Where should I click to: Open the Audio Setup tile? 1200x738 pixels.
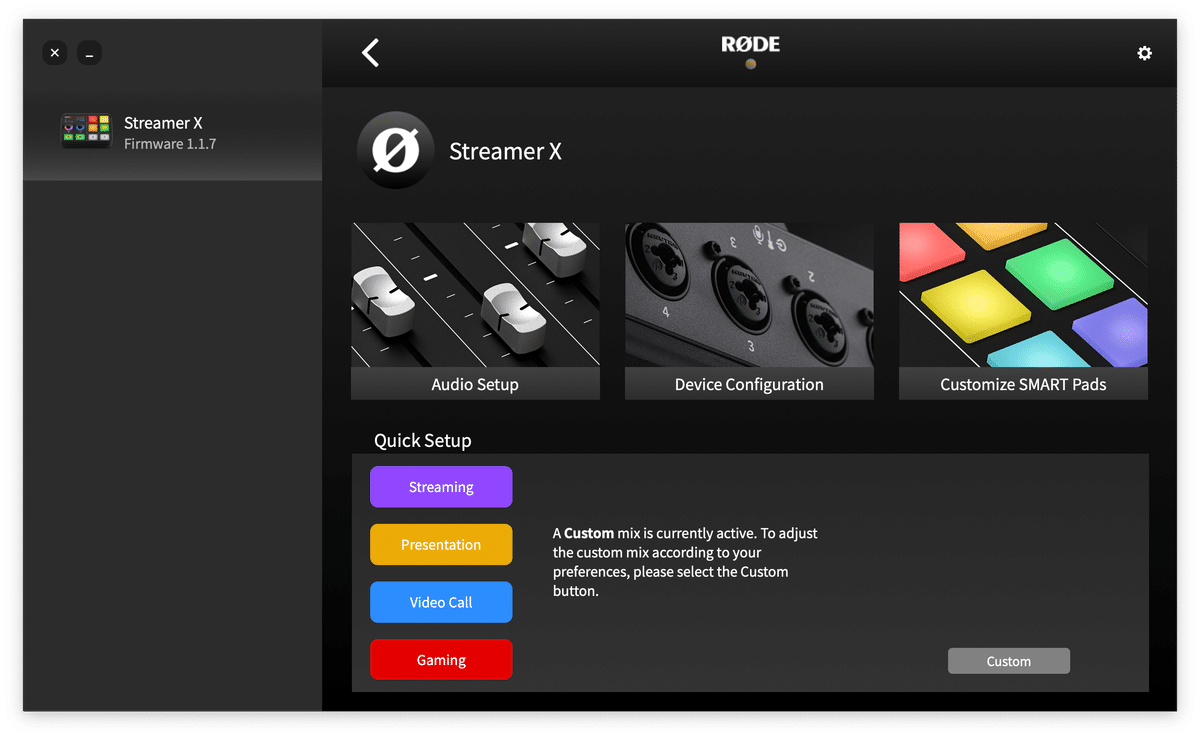pos(475,311)
